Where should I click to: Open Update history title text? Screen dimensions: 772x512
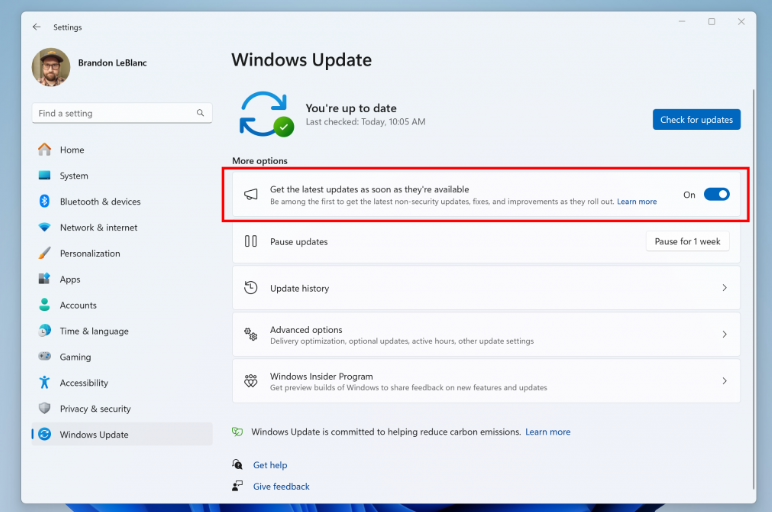pos(299,288)
